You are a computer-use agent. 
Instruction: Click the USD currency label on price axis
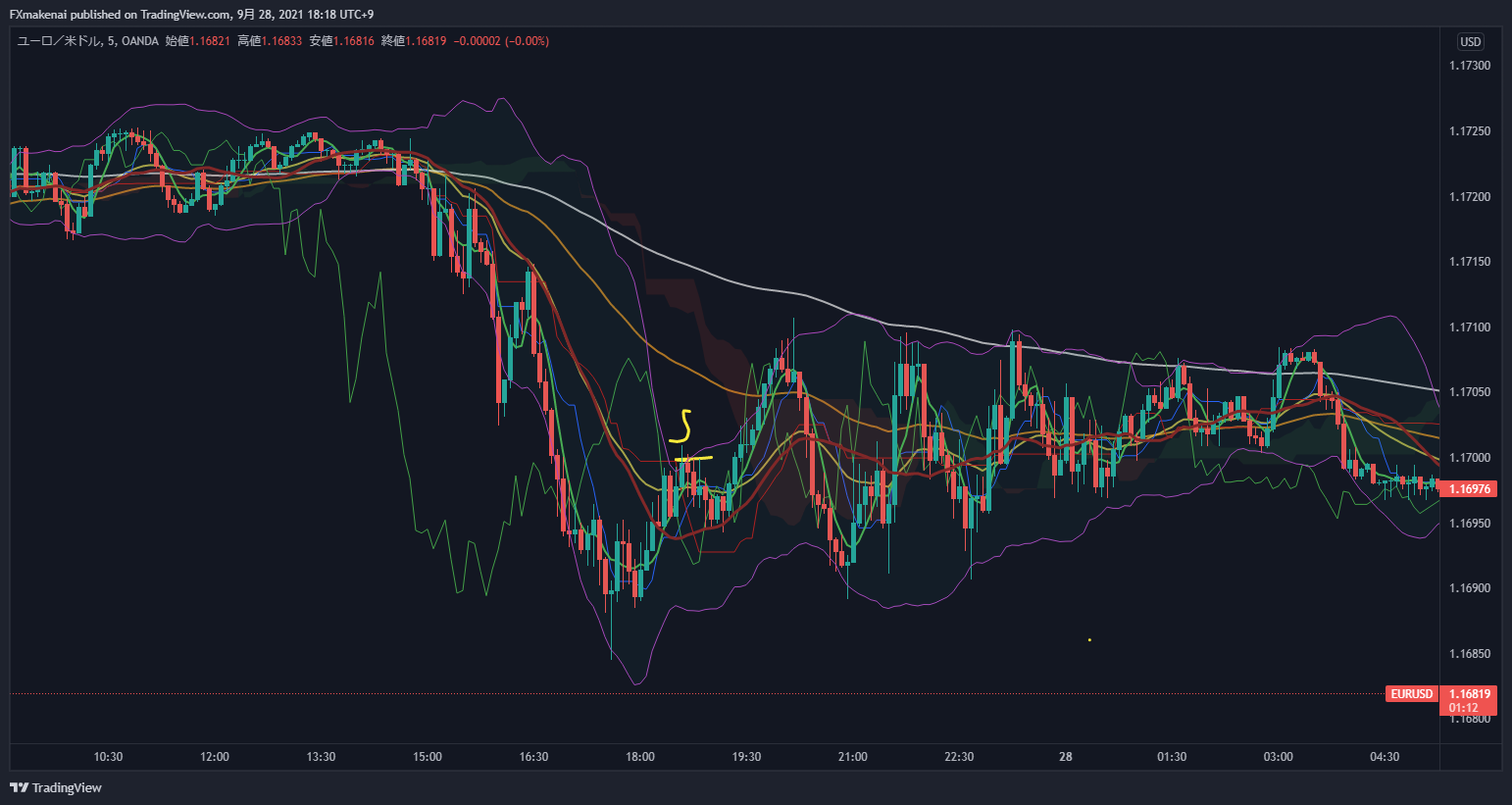tap(1471, 41)
